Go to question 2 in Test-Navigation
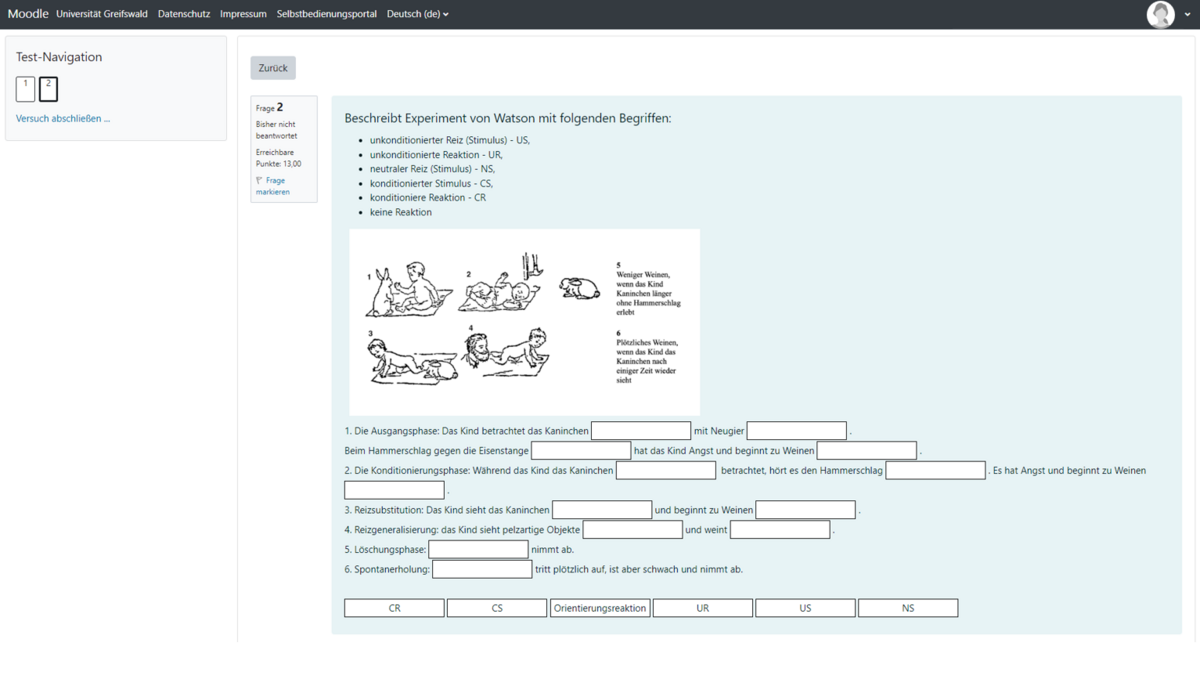 click(48, 89)
